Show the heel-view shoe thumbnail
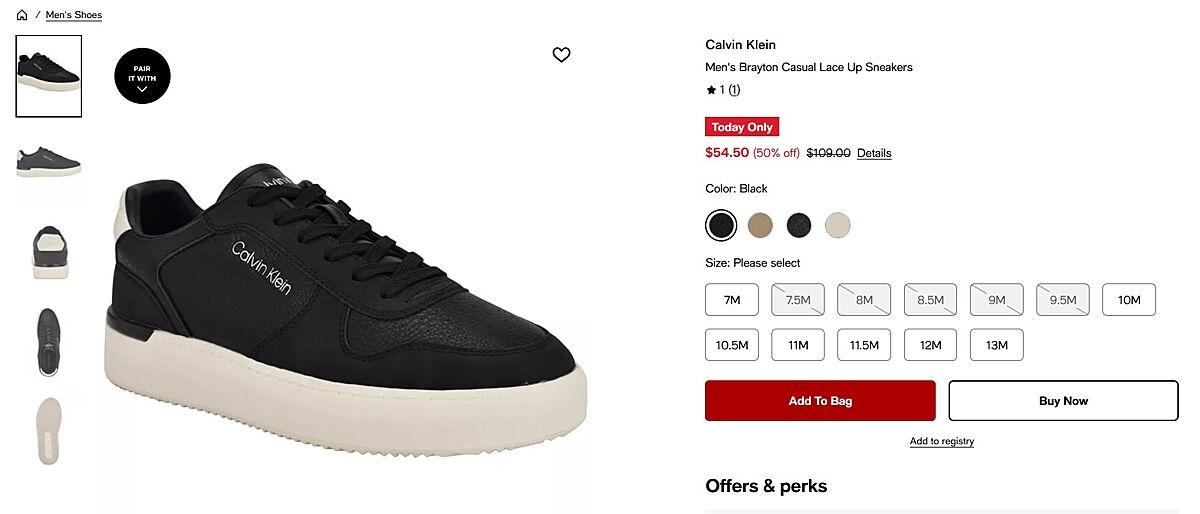 click(48, 250)
